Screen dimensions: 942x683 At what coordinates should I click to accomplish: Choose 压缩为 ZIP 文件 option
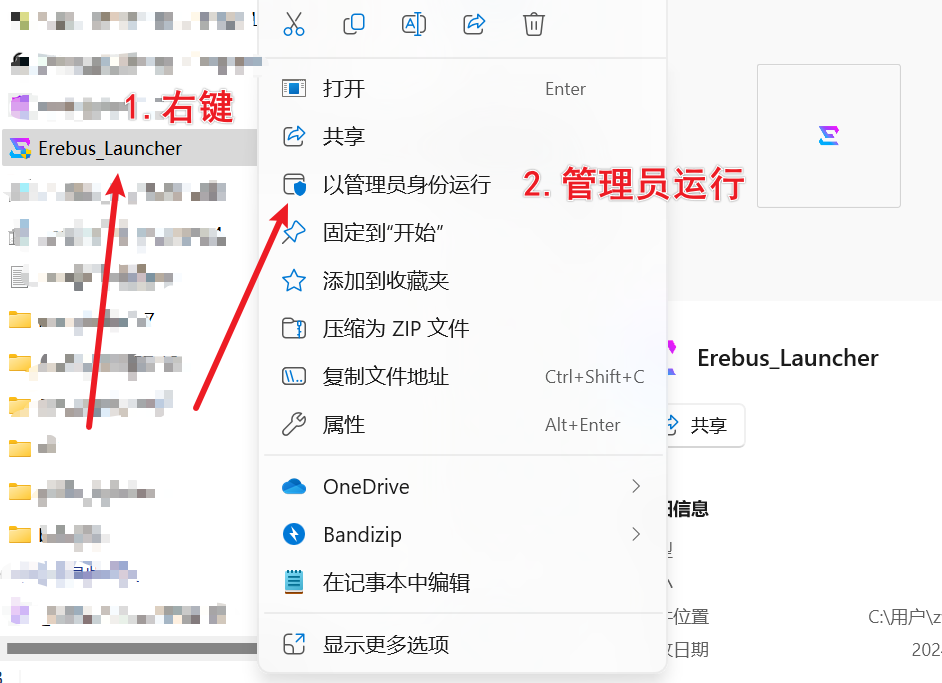pos(396,329)
